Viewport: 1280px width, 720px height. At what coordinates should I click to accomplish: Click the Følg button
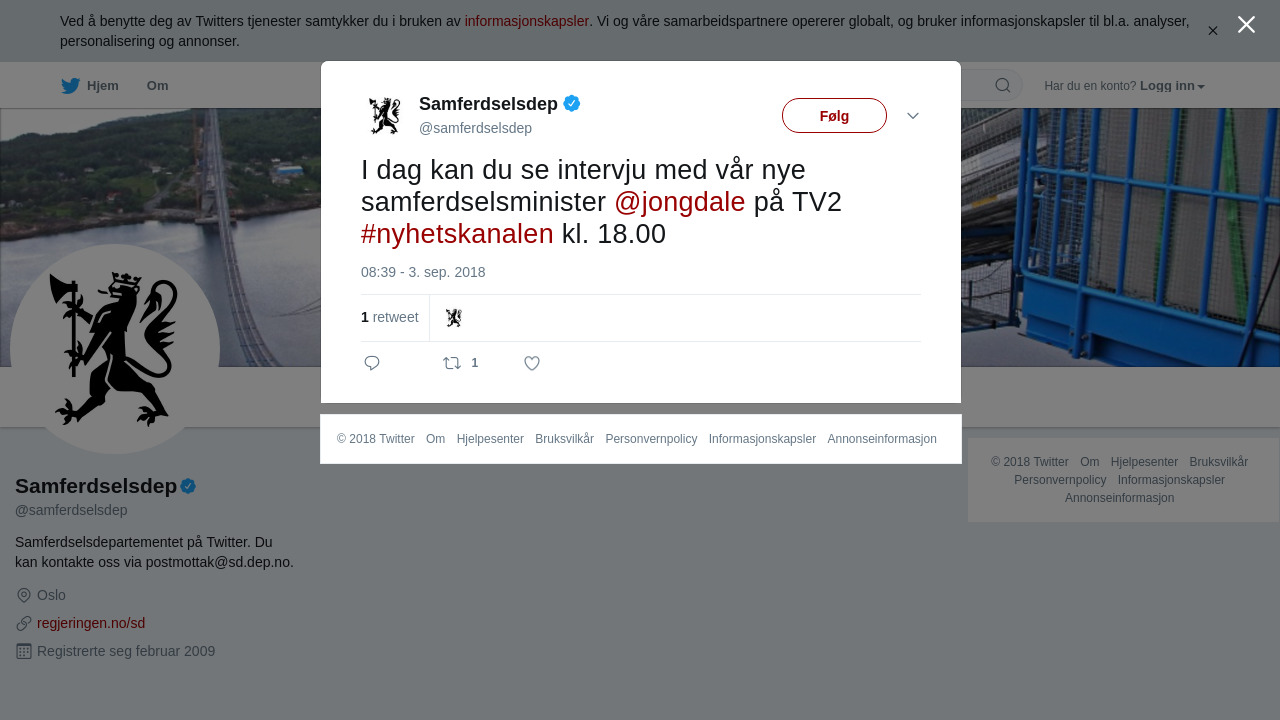(x=834, y=116)
